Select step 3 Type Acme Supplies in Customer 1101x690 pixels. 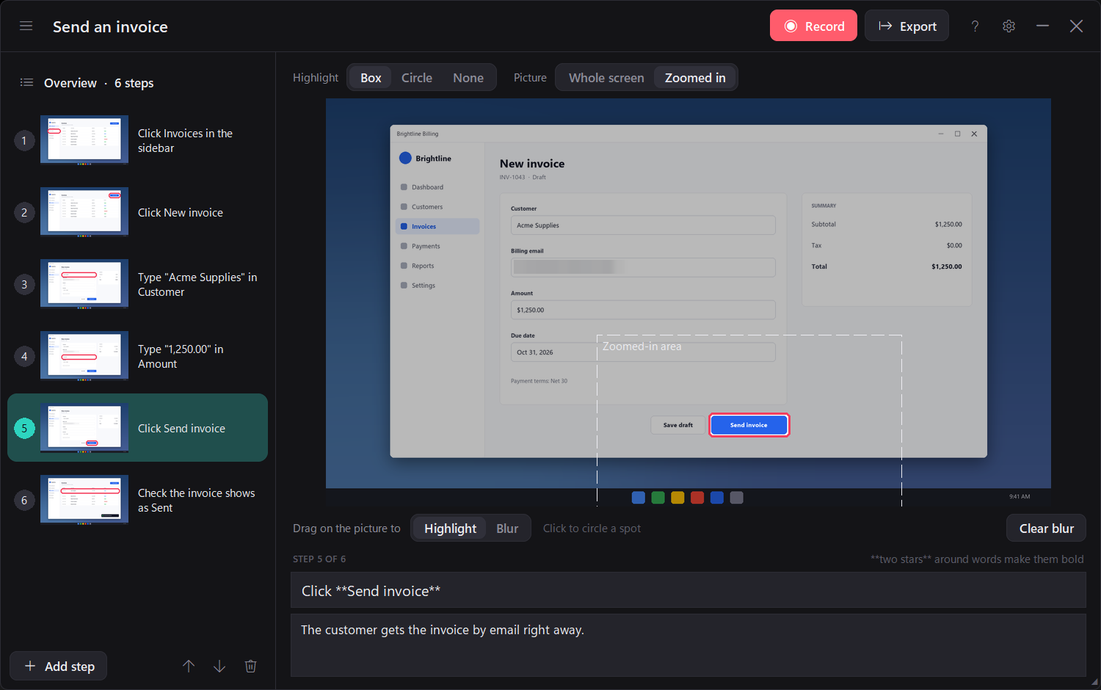click(138, 284)
